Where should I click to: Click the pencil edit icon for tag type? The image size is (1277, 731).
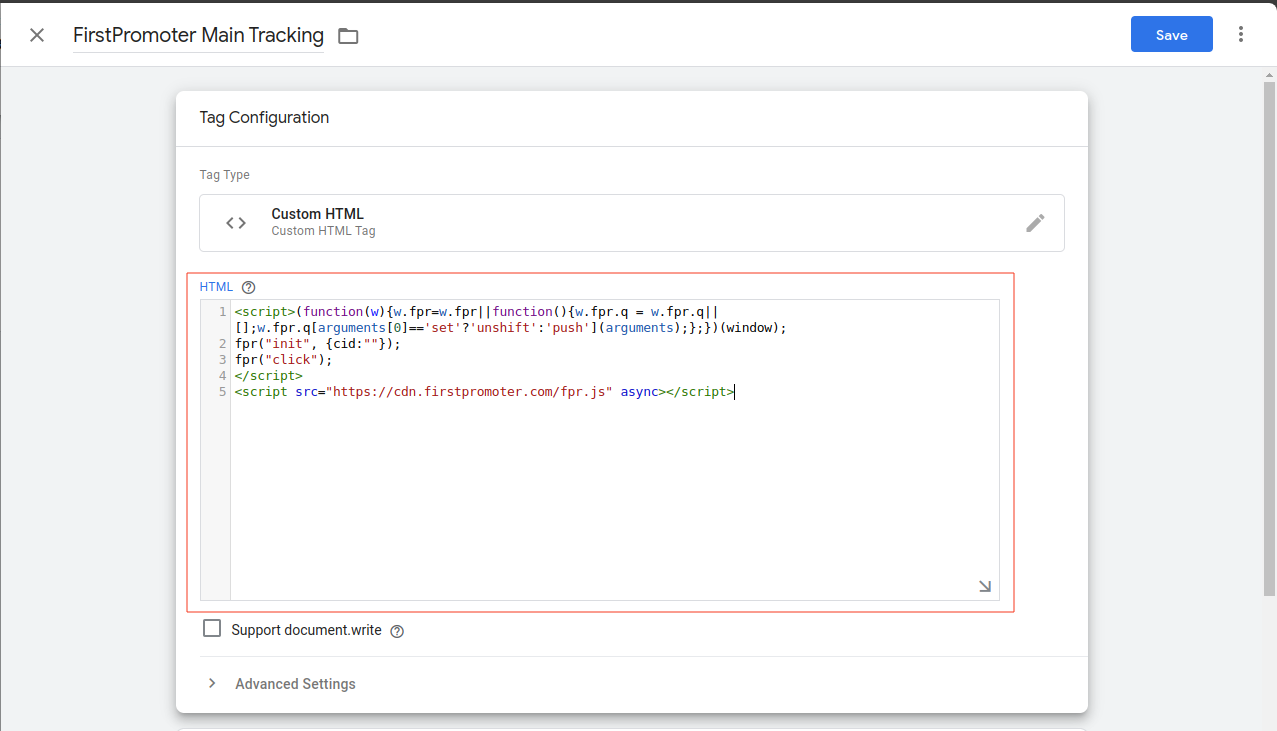pos(1035,223)
